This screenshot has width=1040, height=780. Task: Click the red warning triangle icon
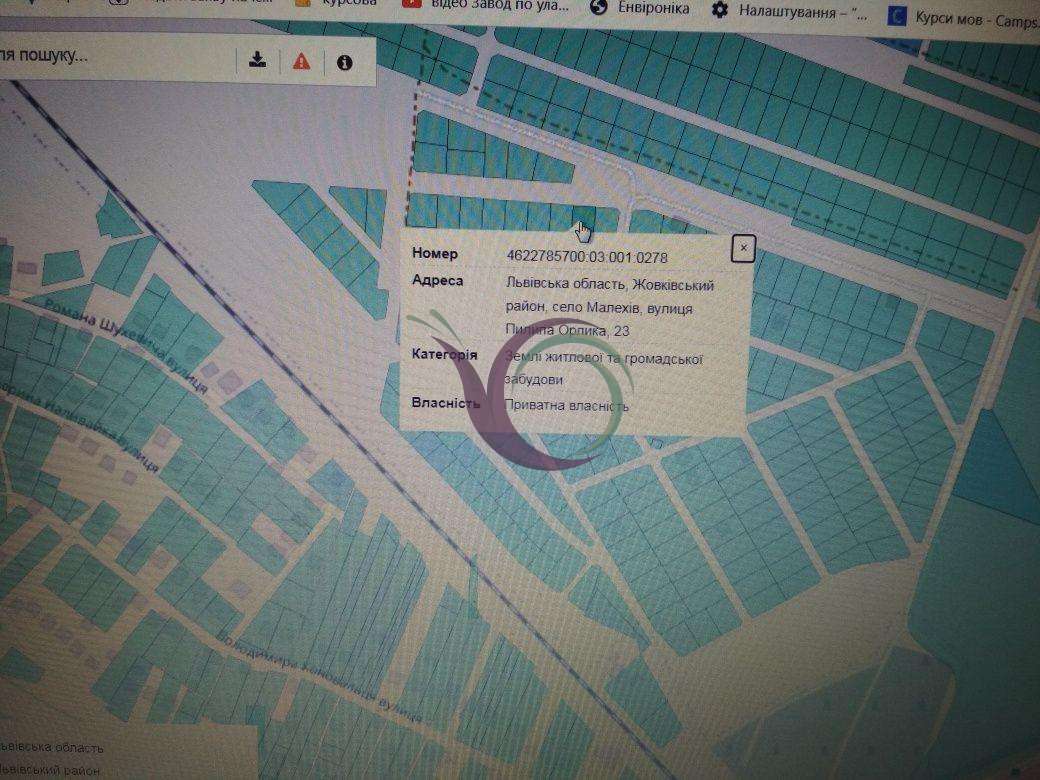302,62
